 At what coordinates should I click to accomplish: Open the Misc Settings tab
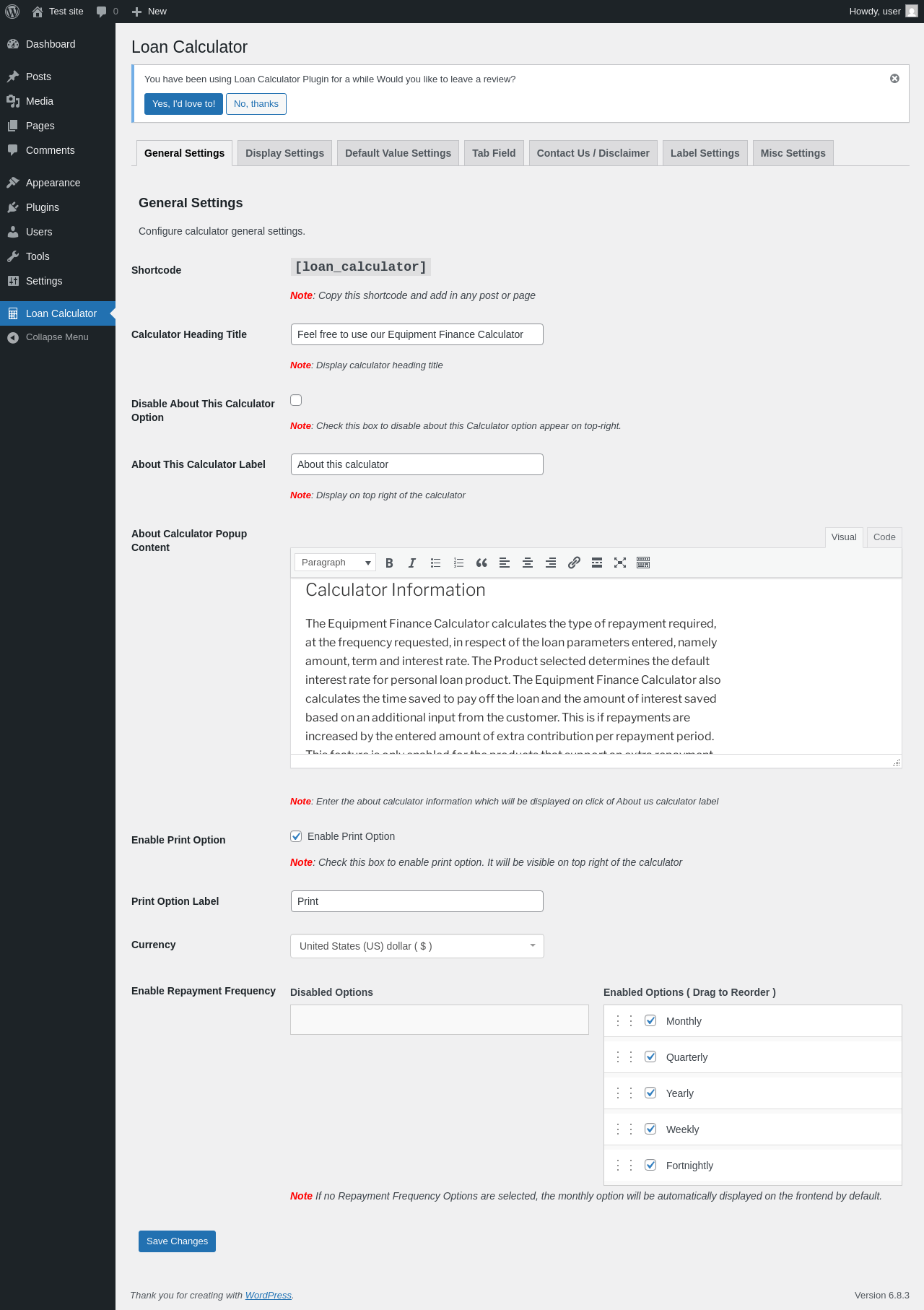coord(793,153)
